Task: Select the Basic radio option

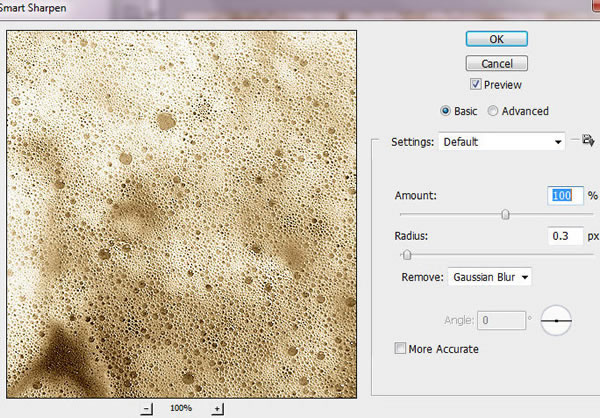Action: click(x=445, y=111)
